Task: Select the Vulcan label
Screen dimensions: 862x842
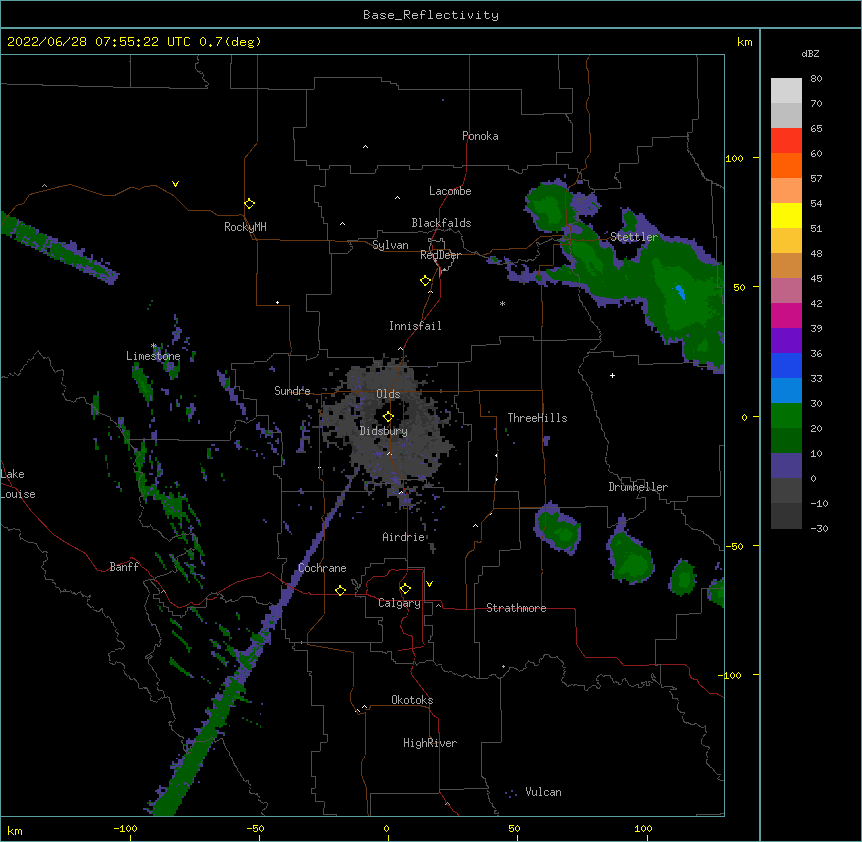Action: coord(543,792)
